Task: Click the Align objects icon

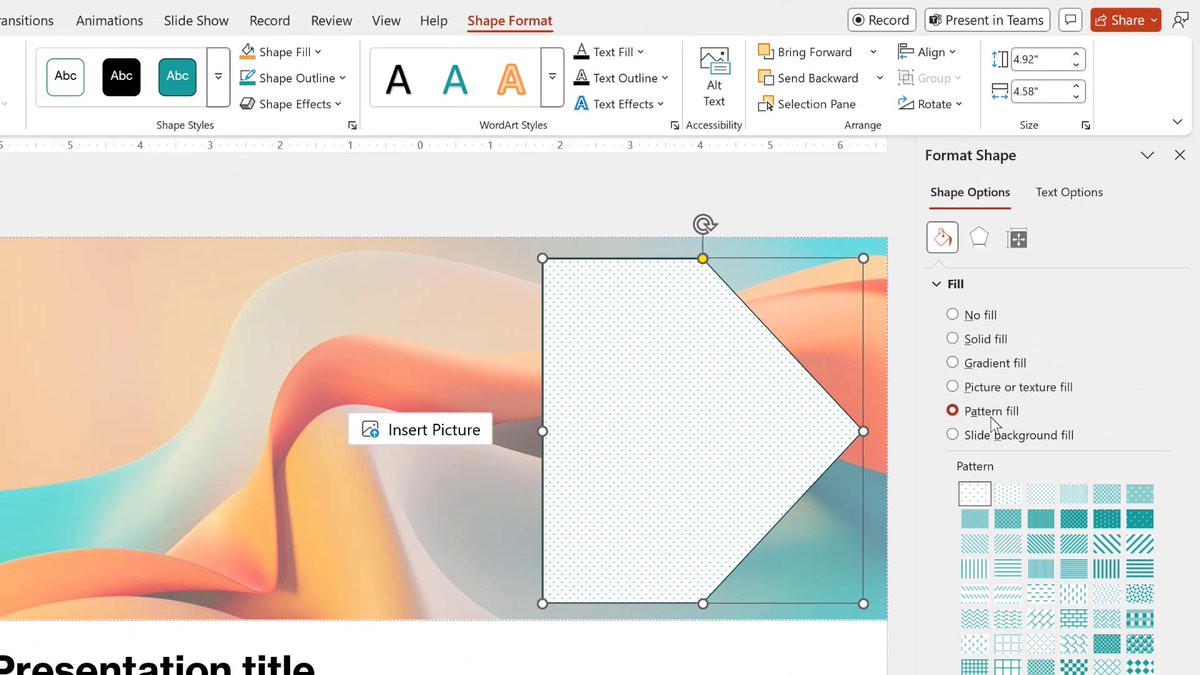Action: coord(906,52)
